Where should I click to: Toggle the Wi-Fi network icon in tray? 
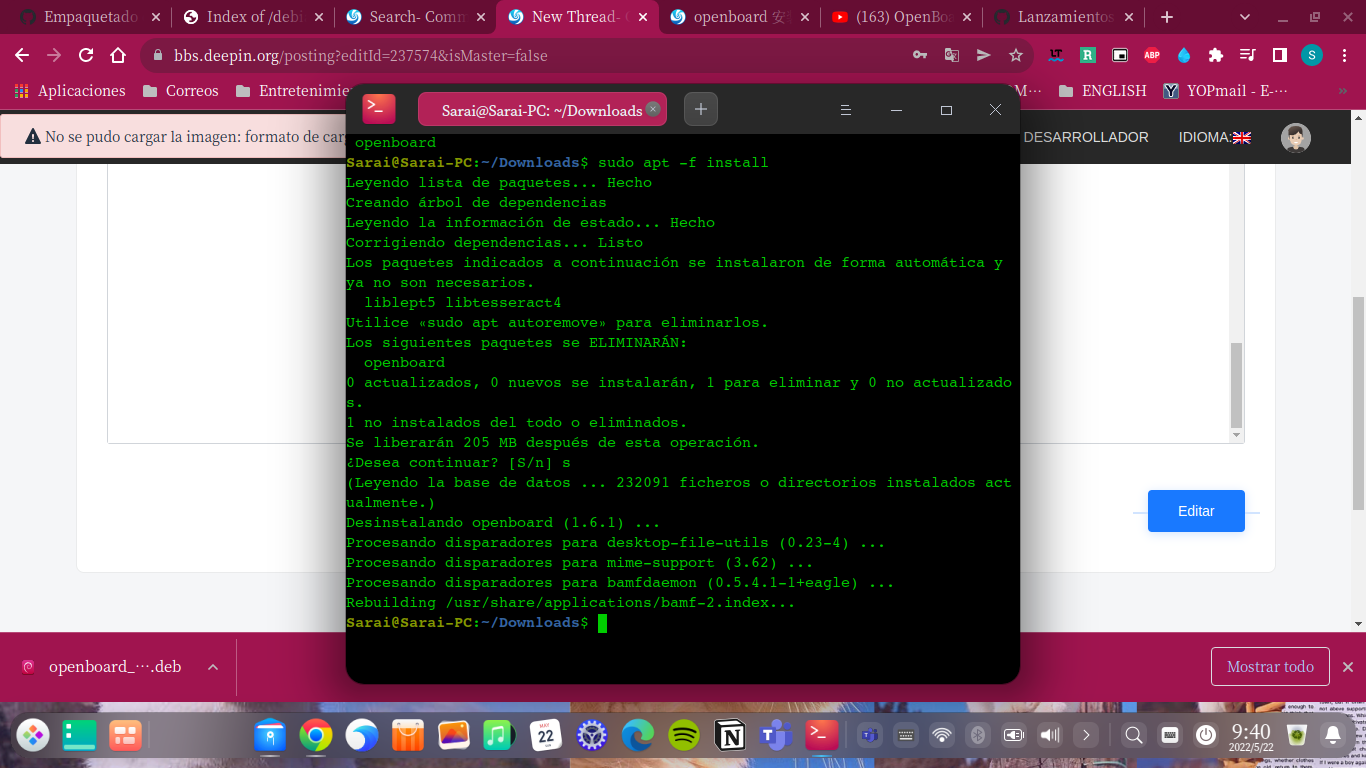(x=941, y=736)
